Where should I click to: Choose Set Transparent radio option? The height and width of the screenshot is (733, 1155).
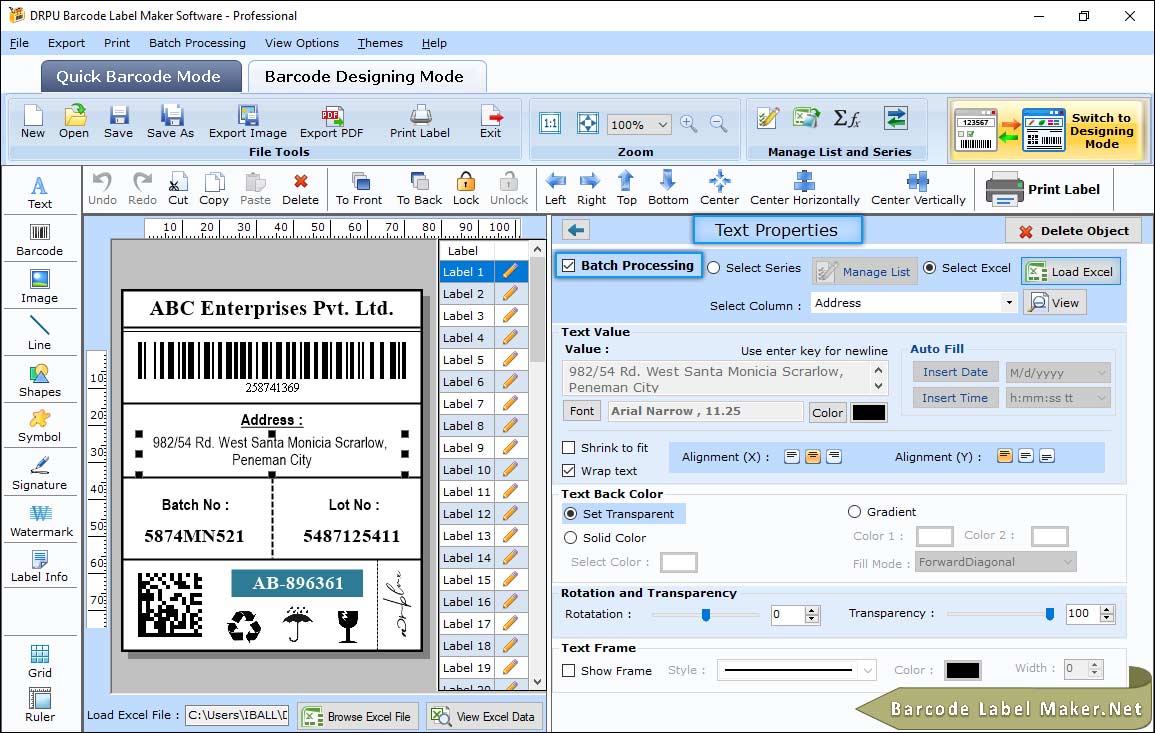(x=570, y=513)
